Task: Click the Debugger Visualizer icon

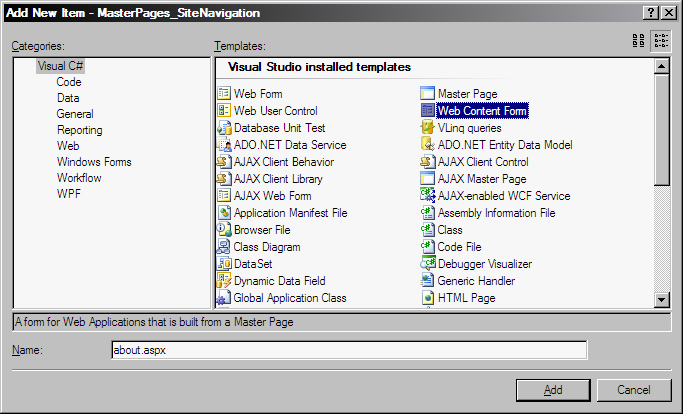Action: (x=428, y=263)
